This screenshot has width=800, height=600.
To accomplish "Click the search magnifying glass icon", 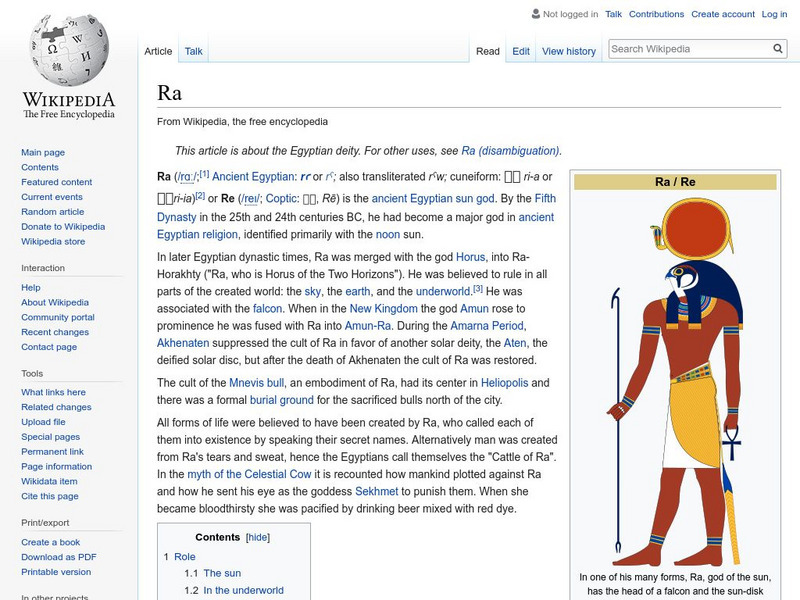I will pyautogui.click(x=778, y=49).
